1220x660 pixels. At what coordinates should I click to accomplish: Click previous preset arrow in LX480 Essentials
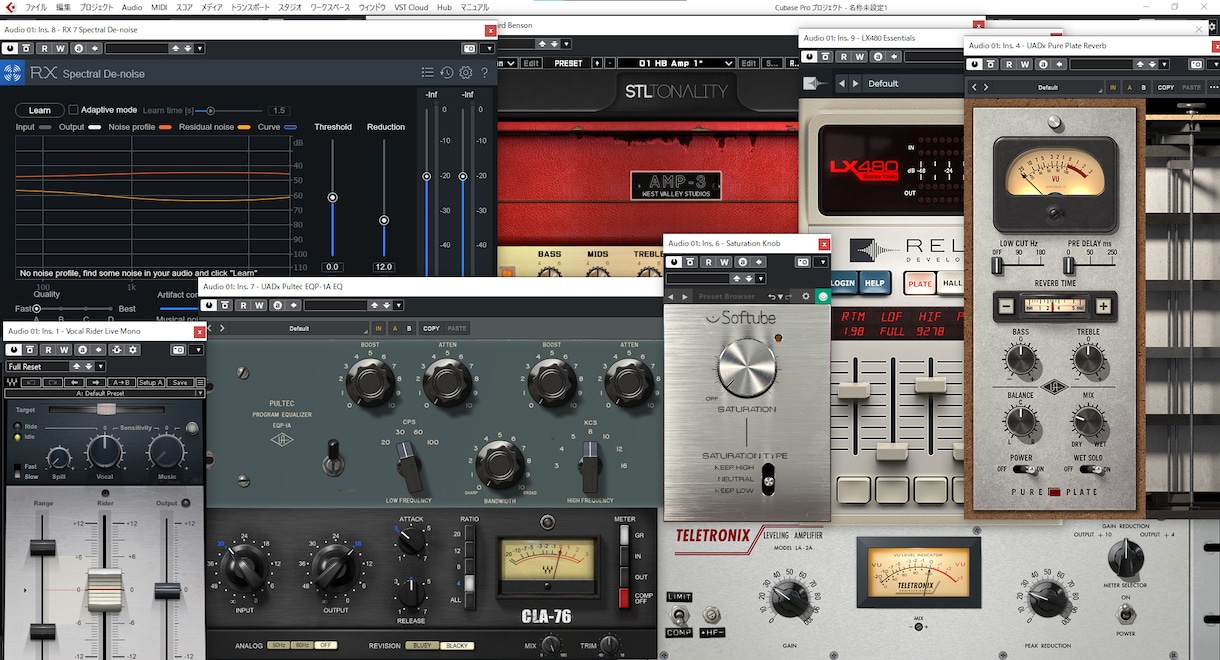pyautogui.click(x=841, y=83)
